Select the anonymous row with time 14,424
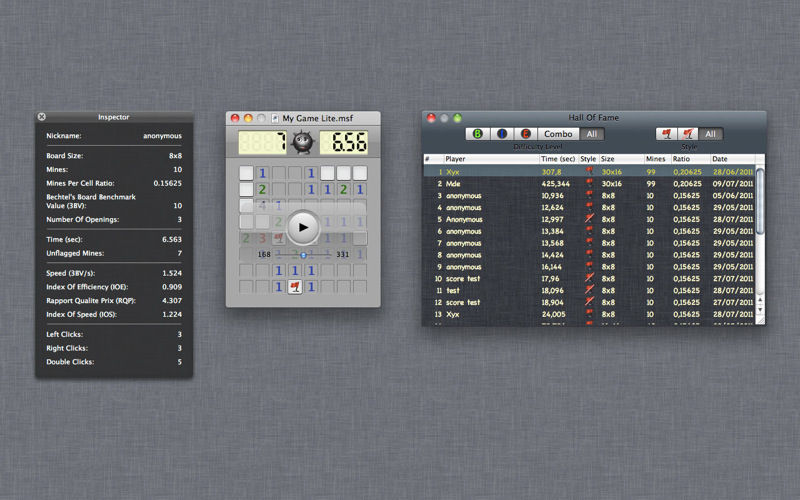 coord(589,255)
